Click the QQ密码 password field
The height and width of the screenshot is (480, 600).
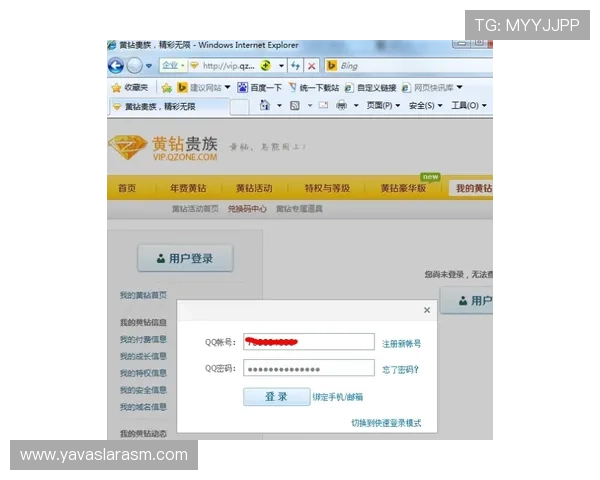[309, 368]
